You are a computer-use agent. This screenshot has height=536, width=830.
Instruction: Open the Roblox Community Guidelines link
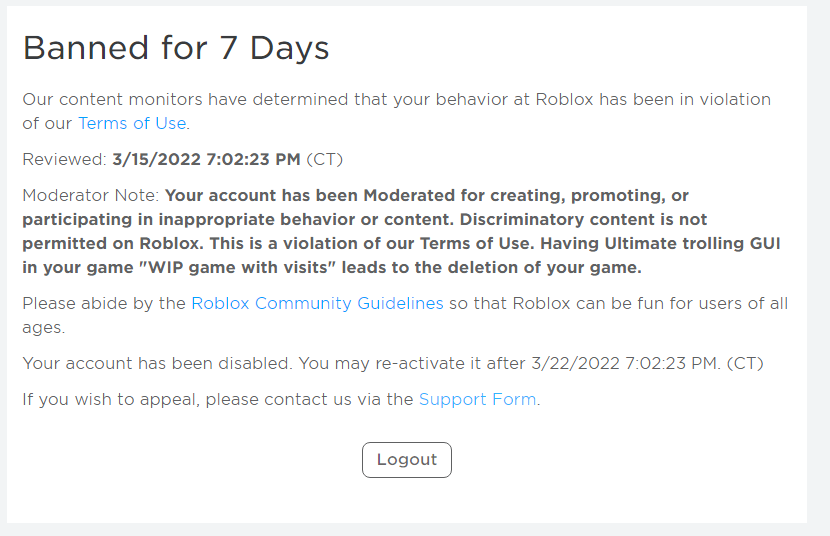coord(317,304)
